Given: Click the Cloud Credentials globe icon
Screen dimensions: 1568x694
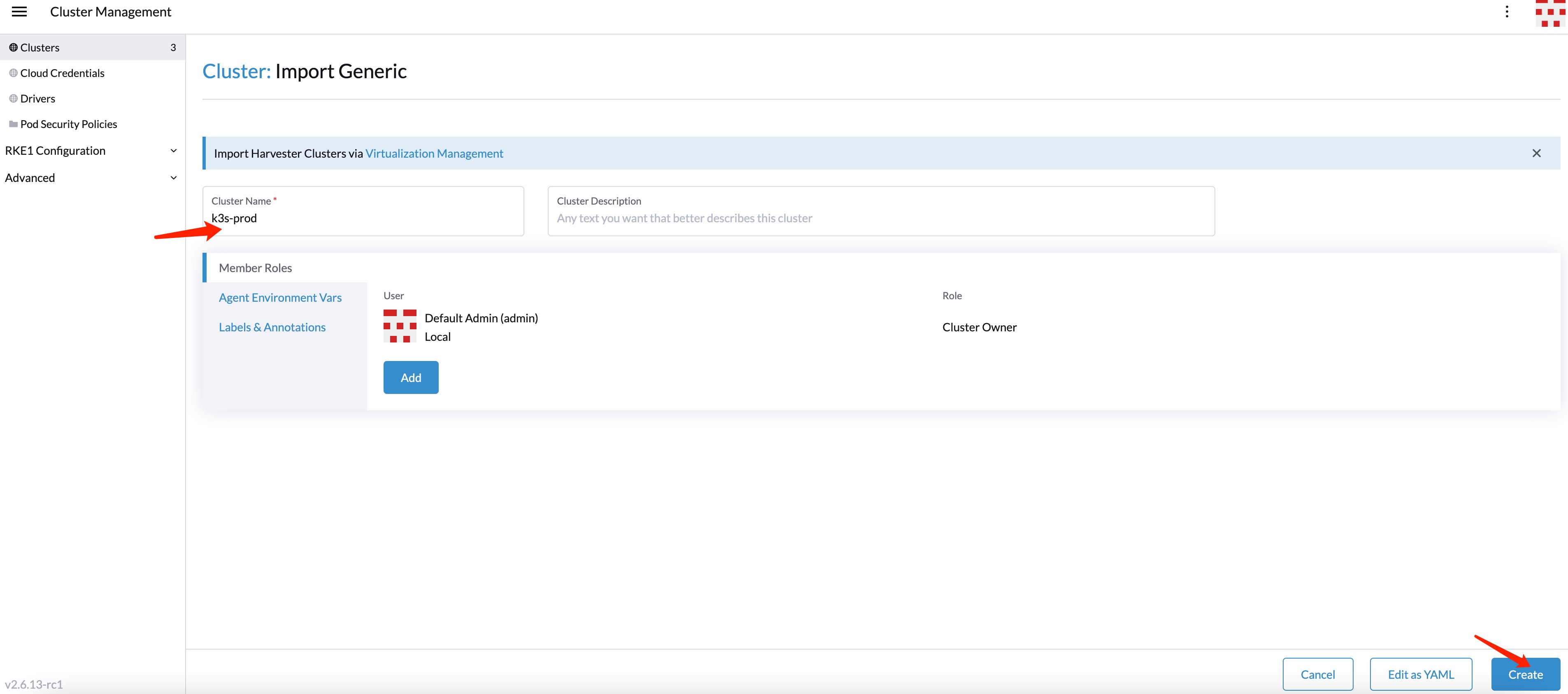Looking at the screenshot, I should (13, 73).
